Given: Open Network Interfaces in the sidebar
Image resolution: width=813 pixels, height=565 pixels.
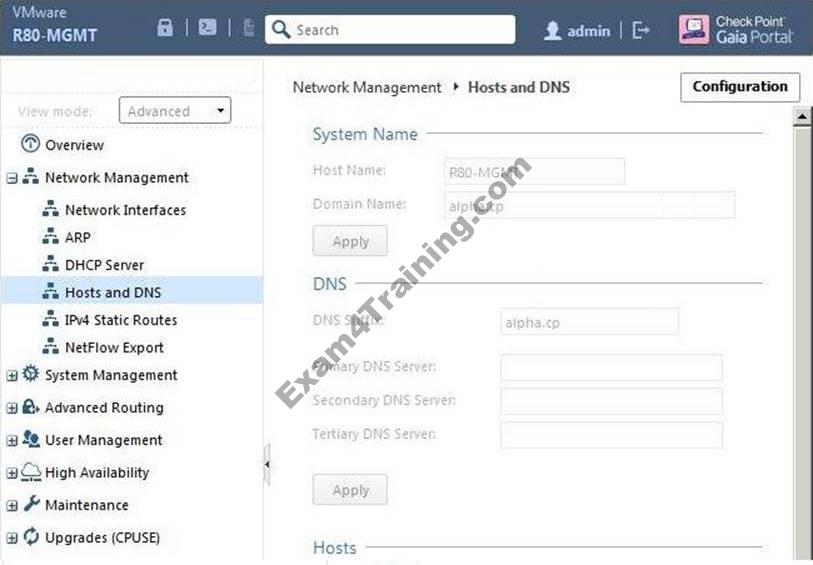Looking at the screenshot, I should tap(125, 210).
